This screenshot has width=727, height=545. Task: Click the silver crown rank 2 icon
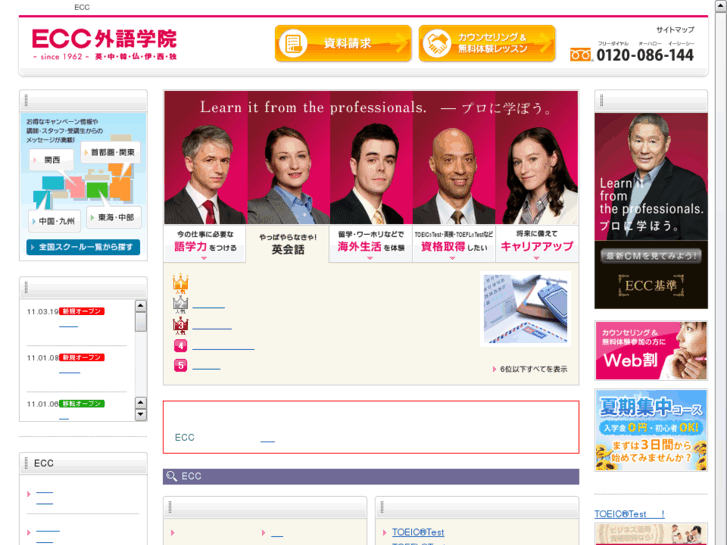pos(180,305)
